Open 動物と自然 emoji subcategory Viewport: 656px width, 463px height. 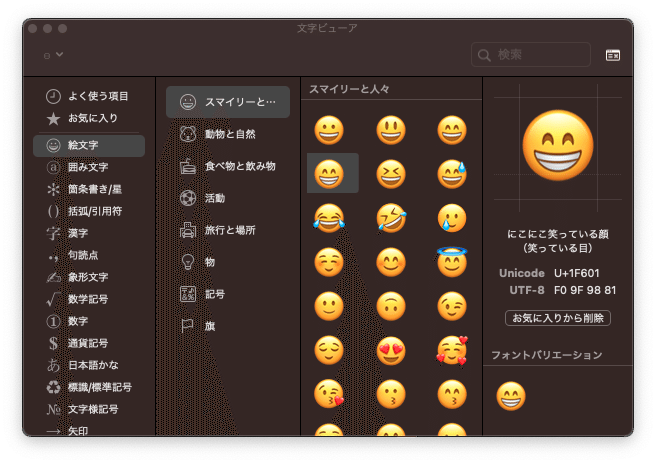point(228,134)
